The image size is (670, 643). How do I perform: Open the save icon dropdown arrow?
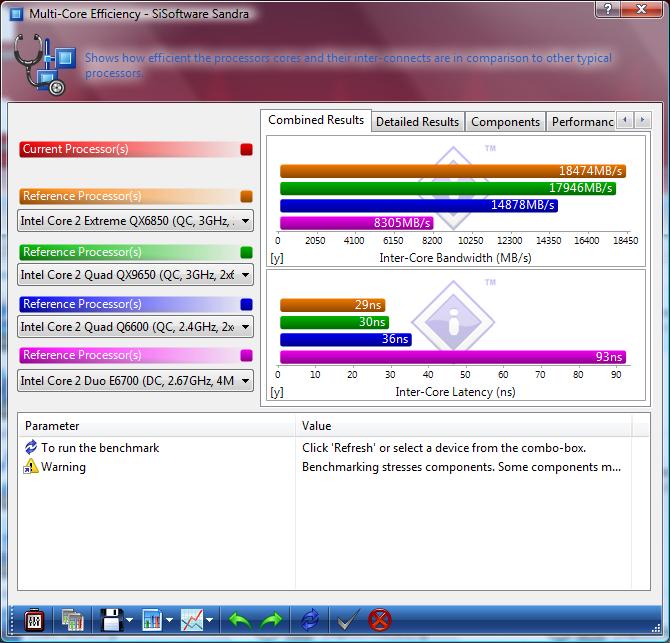click(129, 620)
